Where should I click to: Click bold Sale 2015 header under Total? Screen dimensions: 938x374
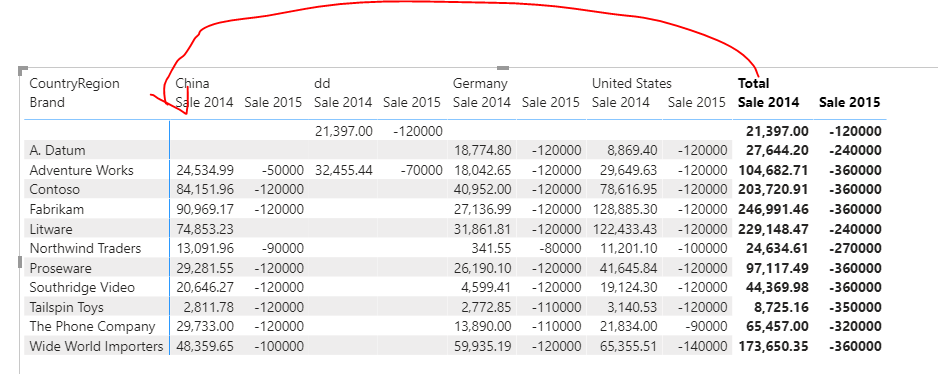(x=849, y=102)
